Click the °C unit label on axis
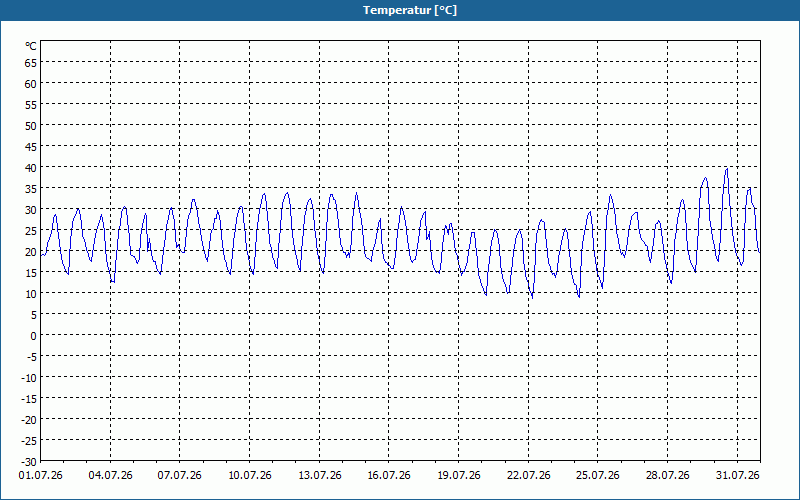800x500 pixels. pyautogui.click(x=31, y=46)
